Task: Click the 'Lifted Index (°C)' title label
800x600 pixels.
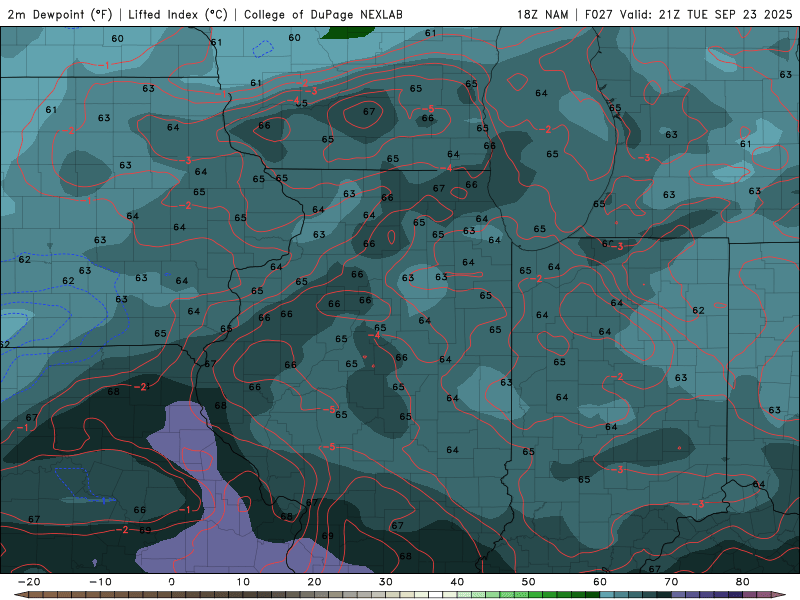Action: (x=178, y=14)
